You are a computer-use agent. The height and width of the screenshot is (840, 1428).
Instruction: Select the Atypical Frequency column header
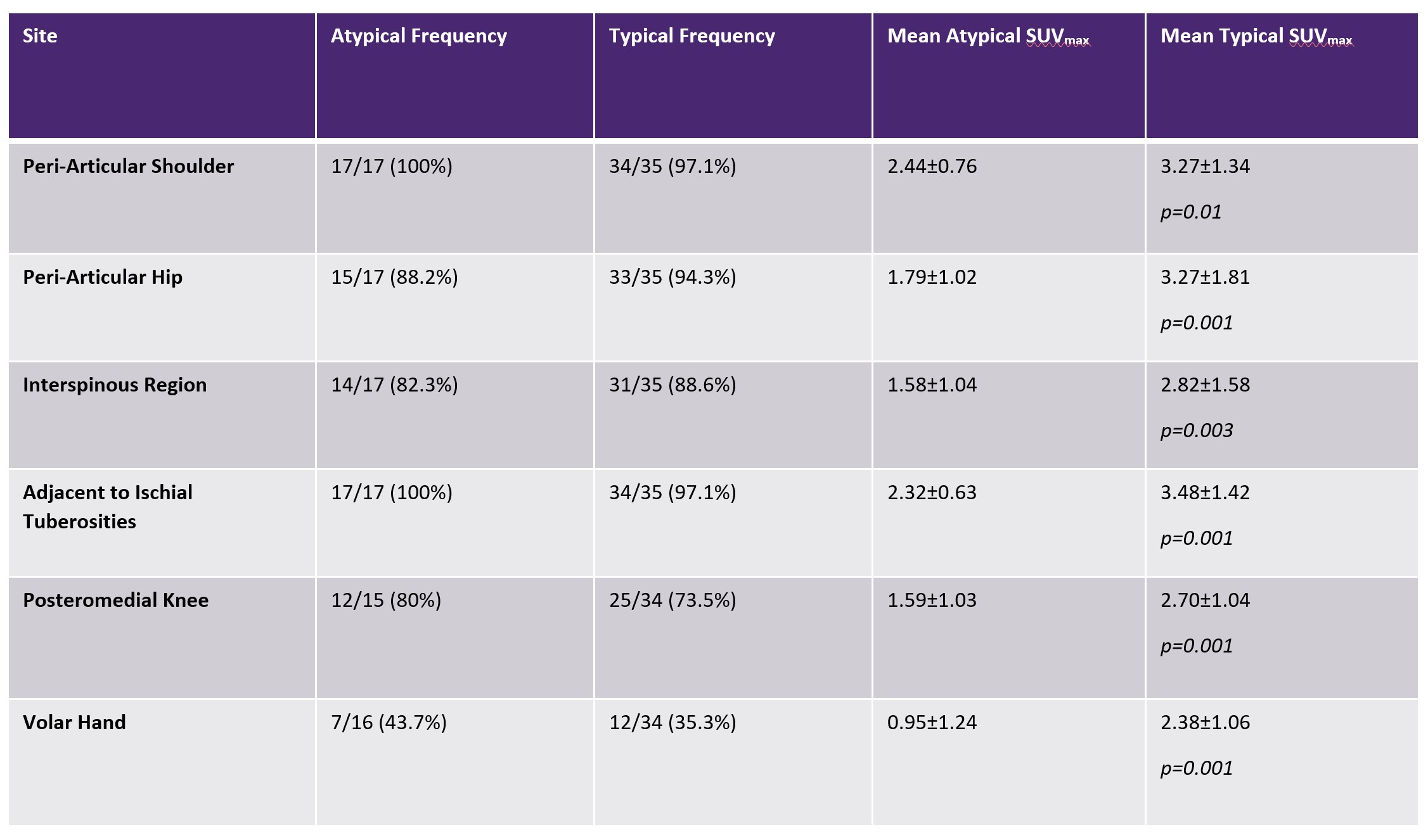[418, 36]
